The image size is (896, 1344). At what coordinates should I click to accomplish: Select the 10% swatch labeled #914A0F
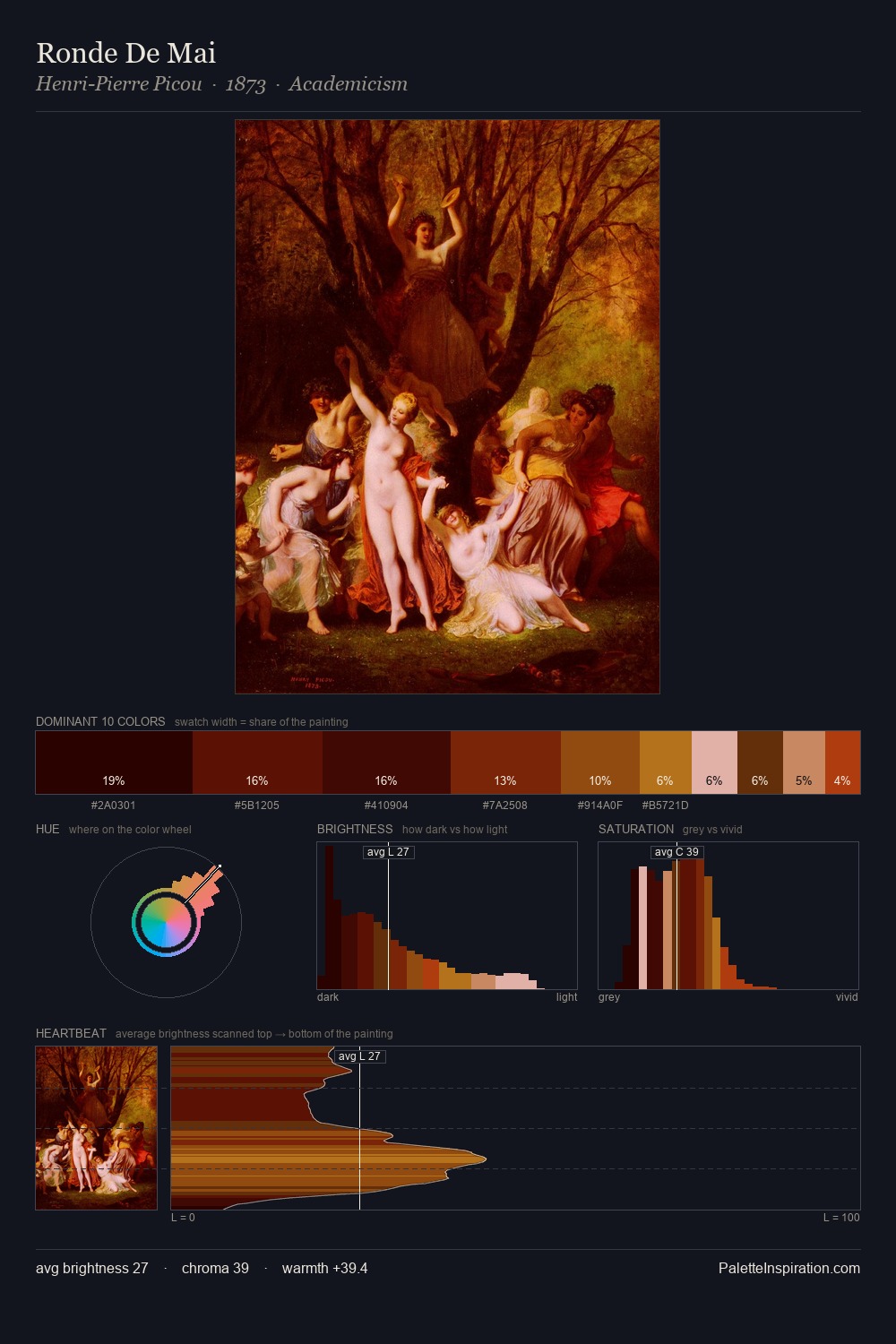tap(600, 762)
